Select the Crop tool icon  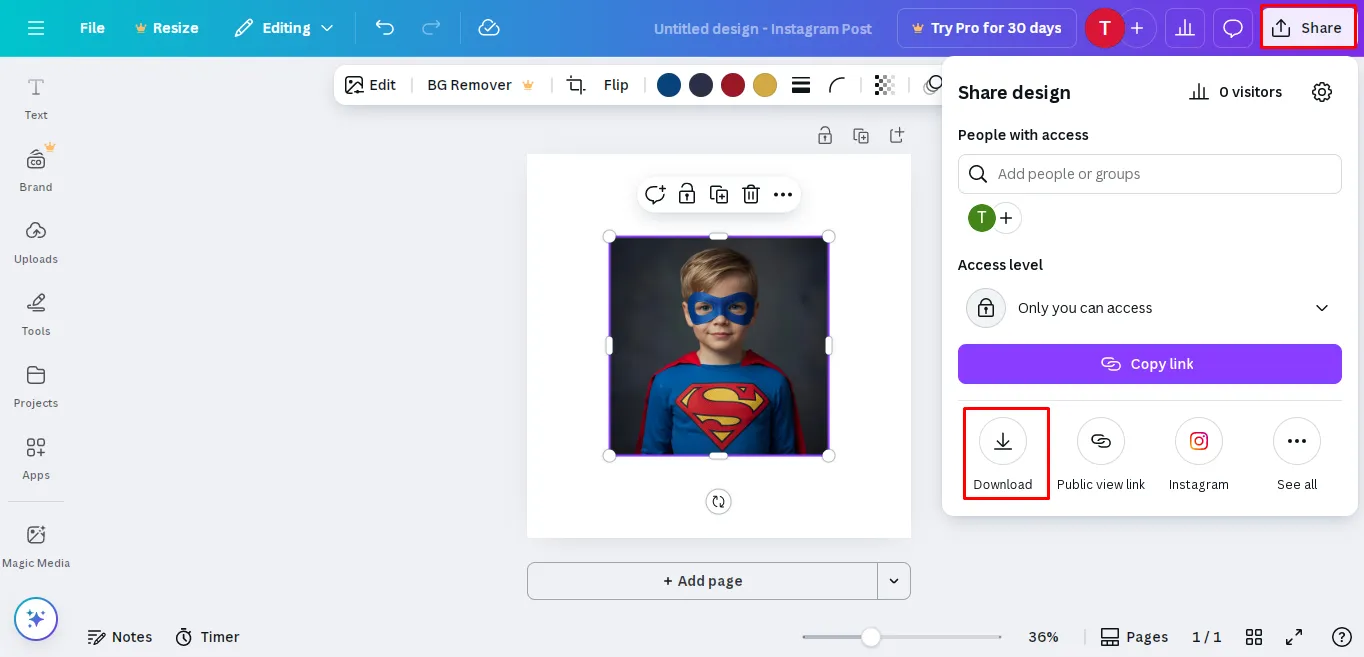point(576,85)
